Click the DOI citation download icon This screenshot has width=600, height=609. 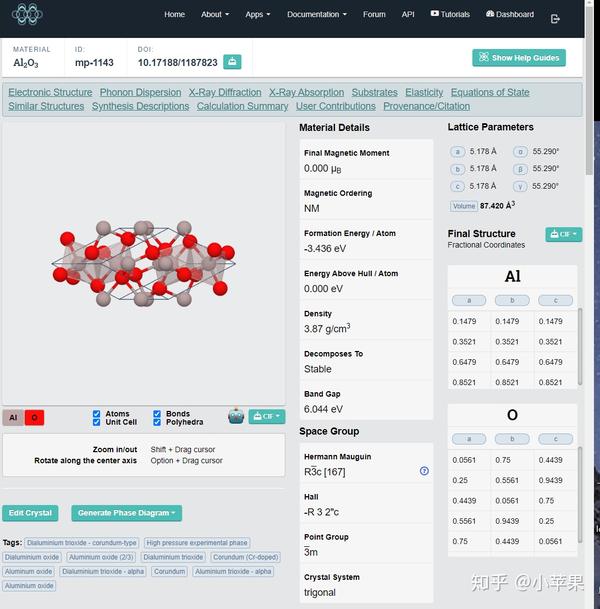point(232,62)
